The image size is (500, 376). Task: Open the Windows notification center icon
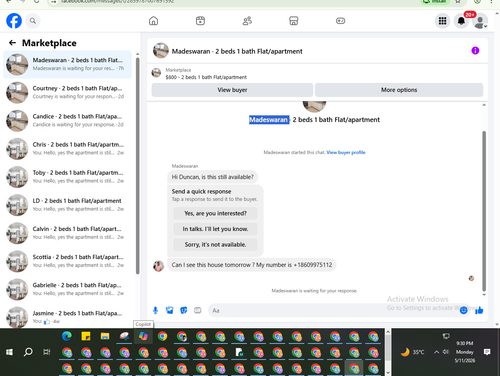point(487,352)
